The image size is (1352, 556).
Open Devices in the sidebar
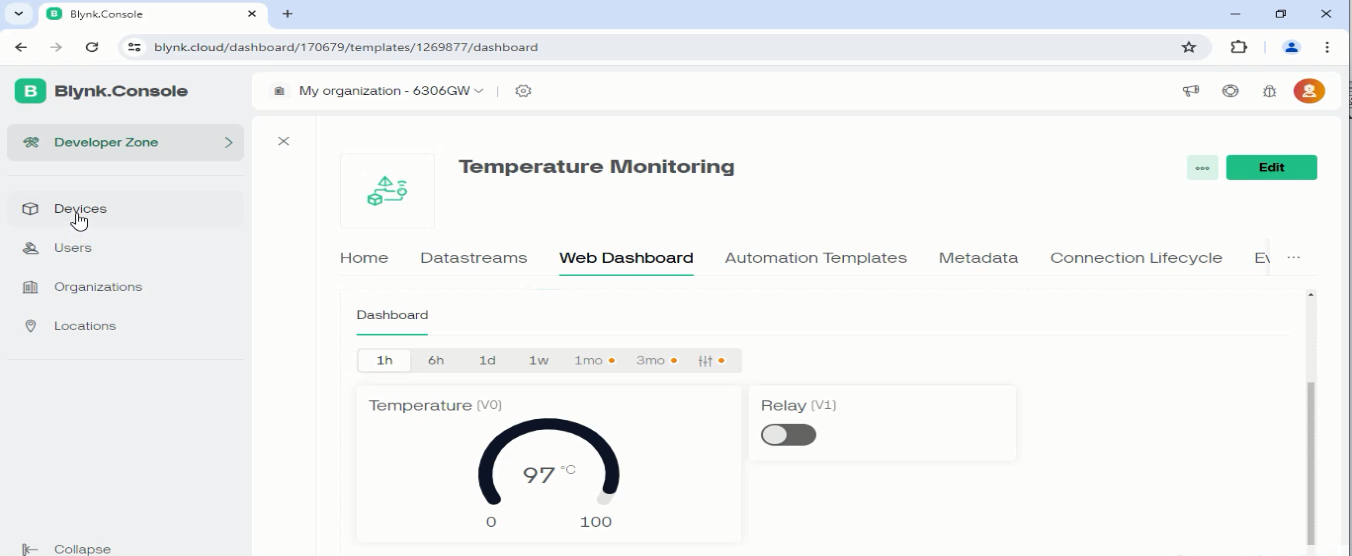coord(80,209)
